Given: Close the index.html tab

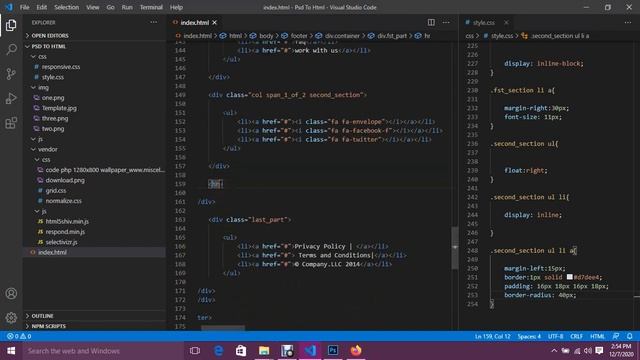Looking at the screenshot, I should [x=214, y=22].
